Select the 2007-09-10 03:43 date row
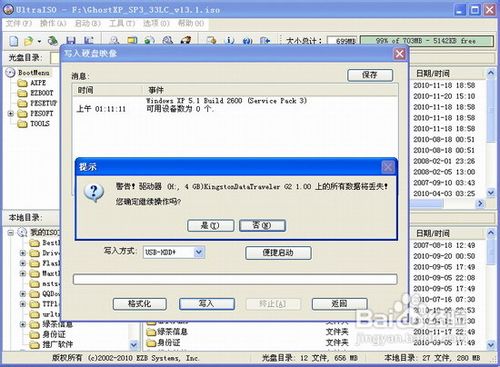 coord(444,183)
